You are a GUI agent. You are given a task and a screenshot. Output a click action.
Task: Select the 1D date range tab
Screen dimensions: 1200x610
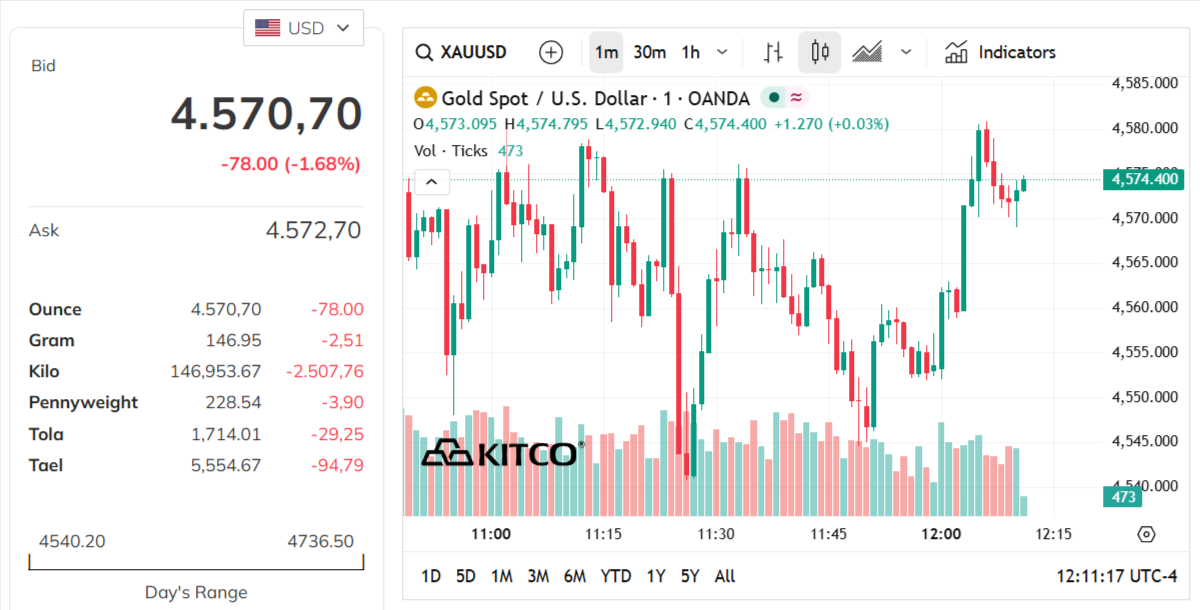431,576
